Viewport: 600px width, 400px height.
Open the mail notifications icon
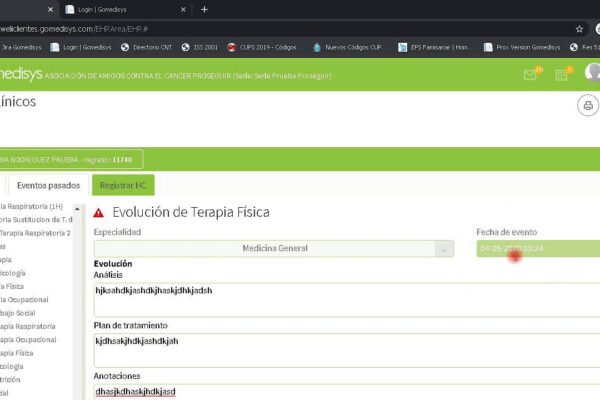click(530, 75)
